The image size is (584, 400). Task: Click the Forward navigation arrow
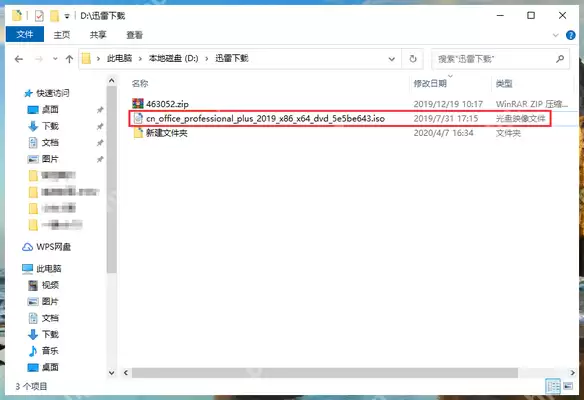click(39, 59)
